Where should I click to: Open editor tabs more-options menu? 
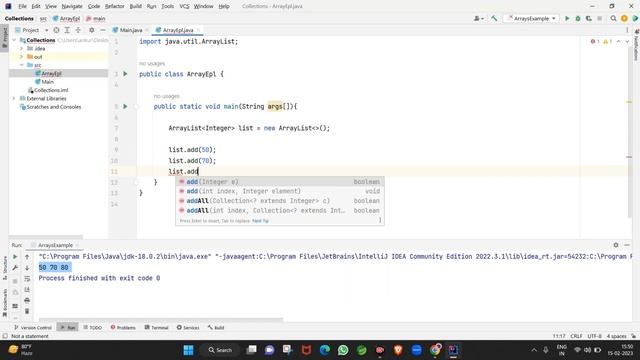tap(627, 30)
